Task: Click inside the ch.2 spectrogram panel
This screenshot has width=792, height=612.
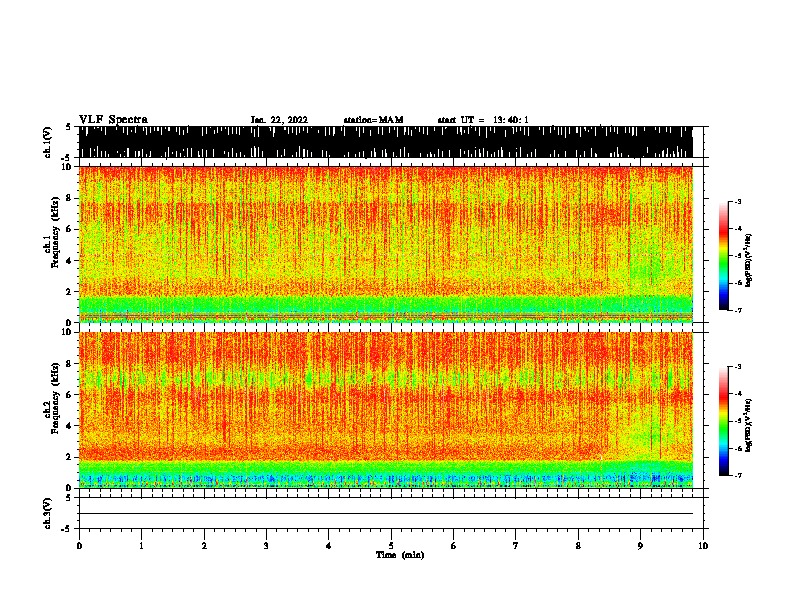Action: (385, 410)
